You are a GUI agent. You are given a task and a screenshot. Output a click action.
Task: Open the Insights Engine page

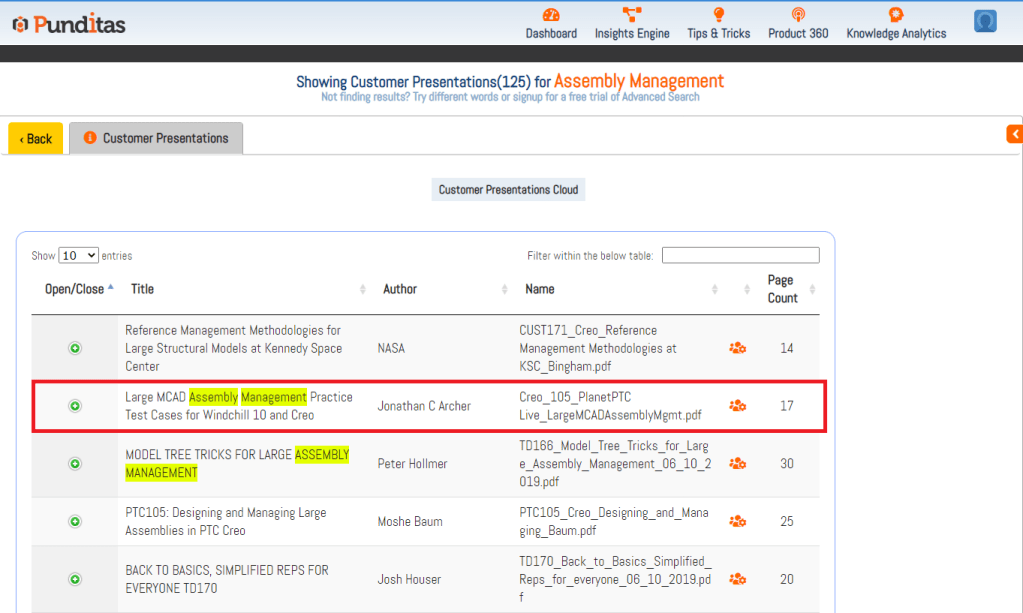632,23
